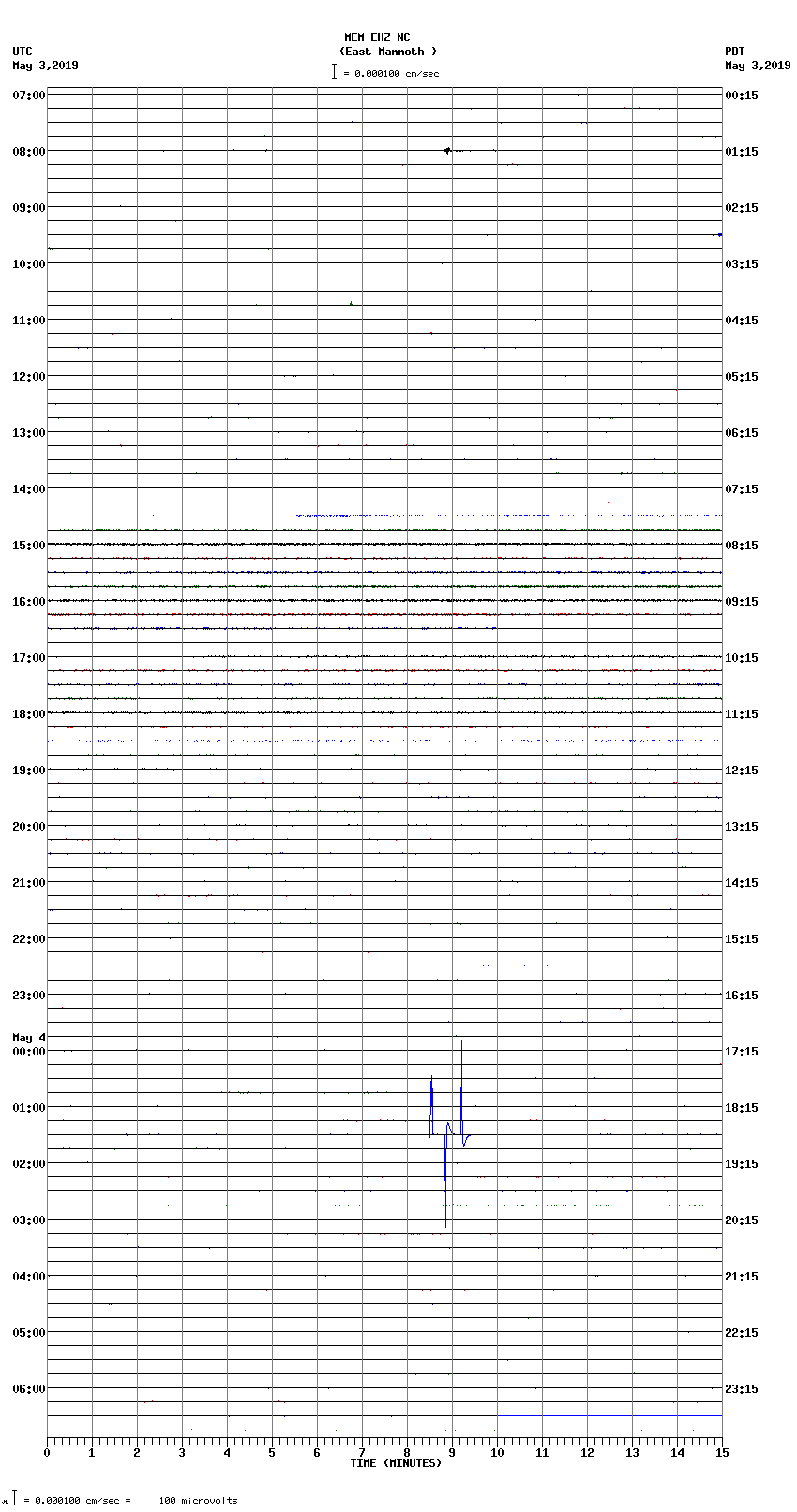Click the 19:00 UTC row label

click(x=29, y=771)
